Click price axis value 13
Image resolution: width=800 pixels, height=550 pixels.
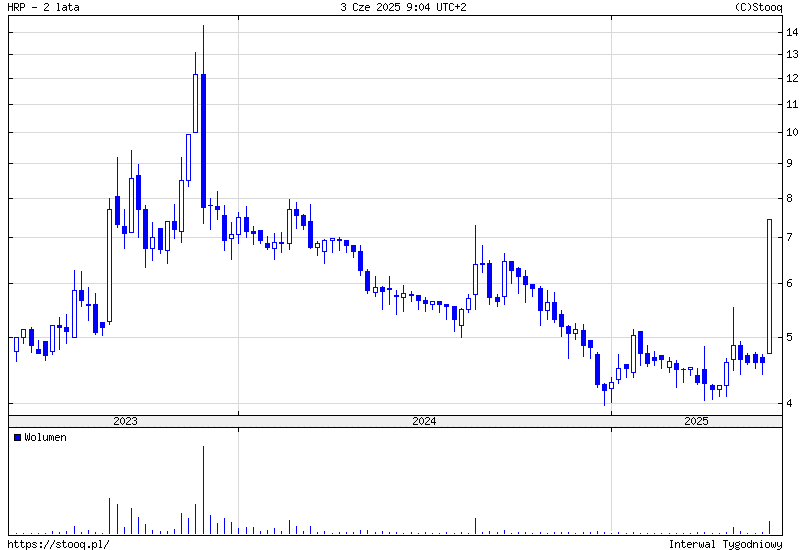(x=792, y=54)
